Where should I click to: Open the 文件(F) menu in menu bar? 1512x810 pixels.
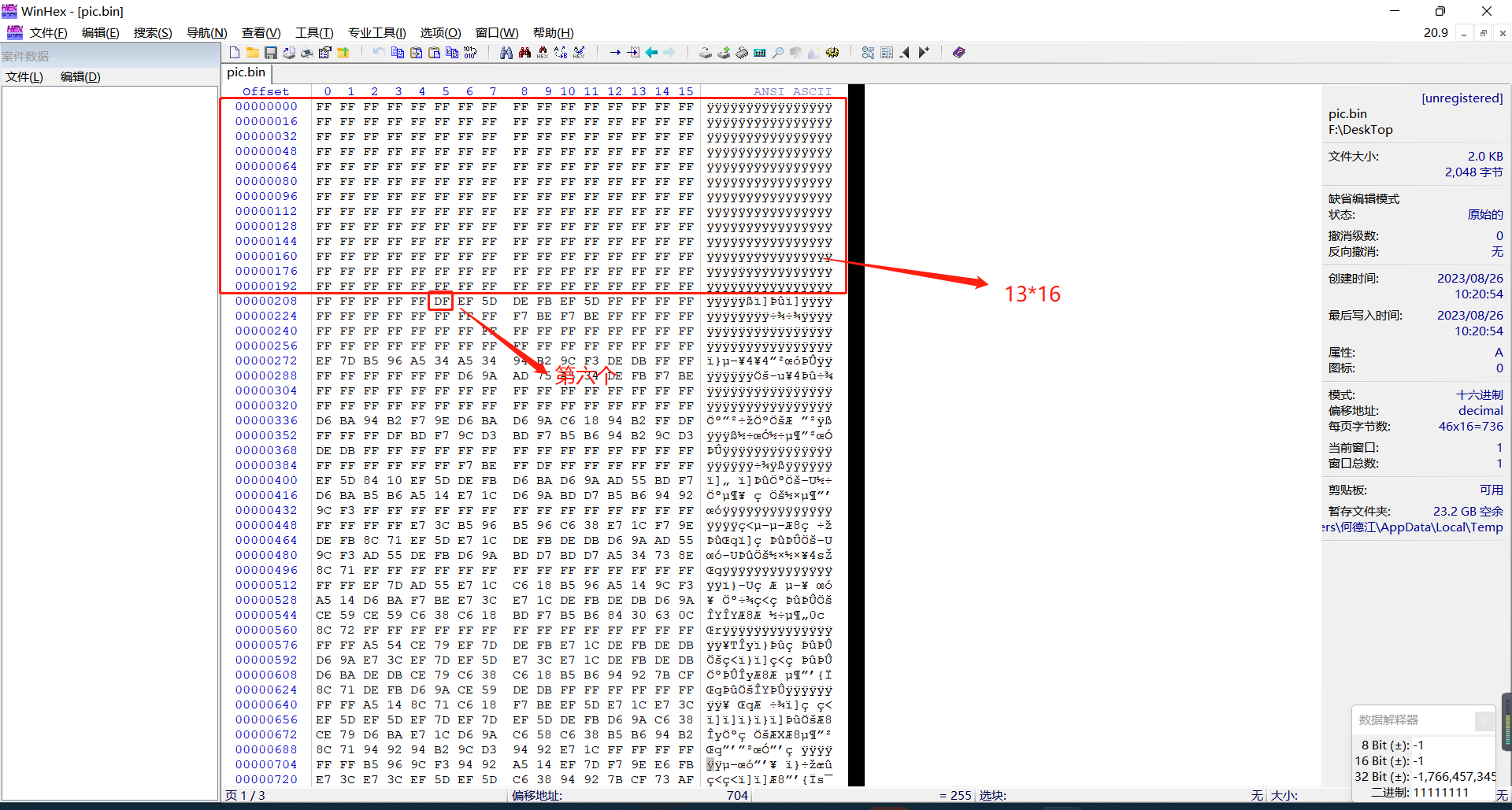[x=48, y=33]
